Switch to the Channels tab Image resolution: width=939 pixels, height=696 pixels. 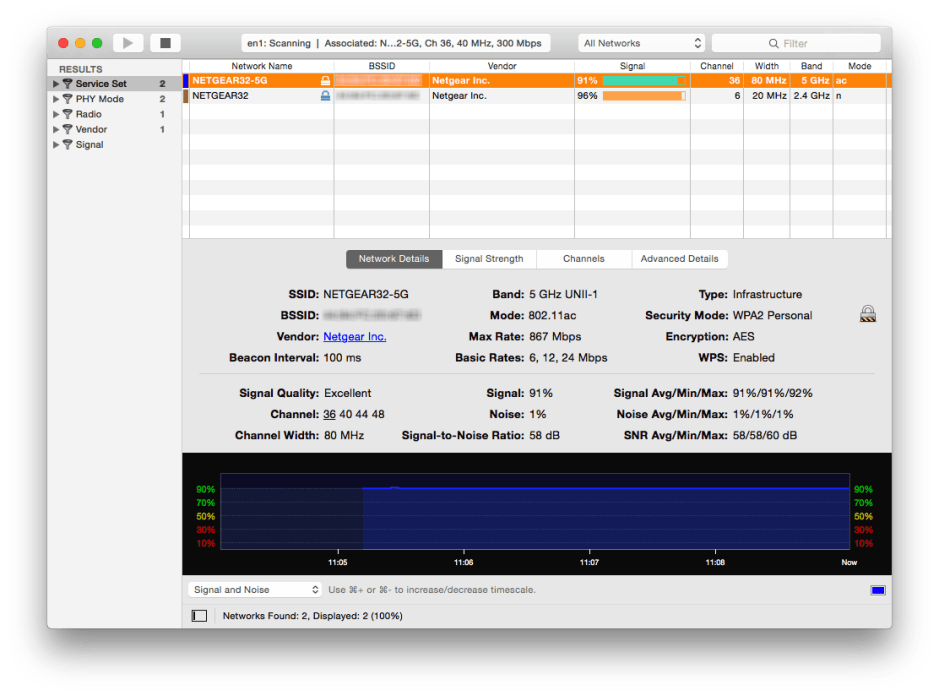point(583,258)
